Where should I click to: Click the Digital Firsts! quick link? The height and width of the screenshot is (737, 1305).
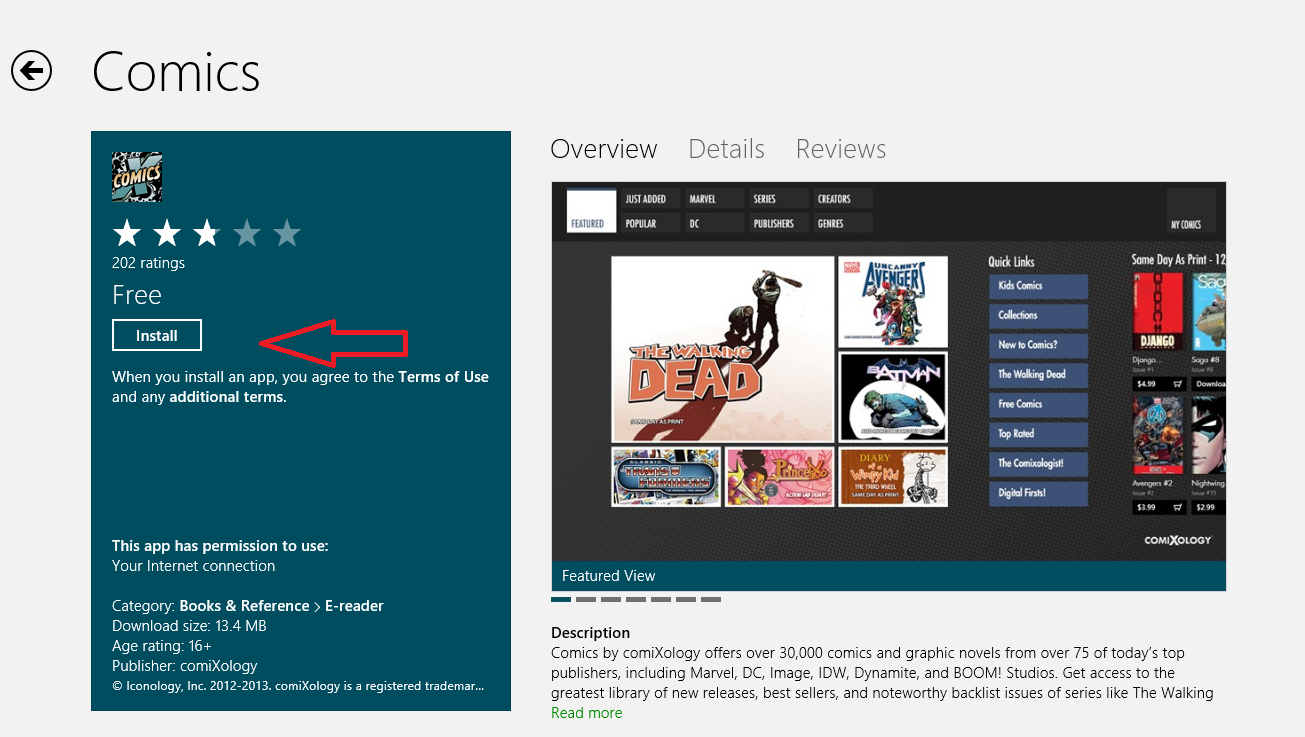click(1038, 493)
